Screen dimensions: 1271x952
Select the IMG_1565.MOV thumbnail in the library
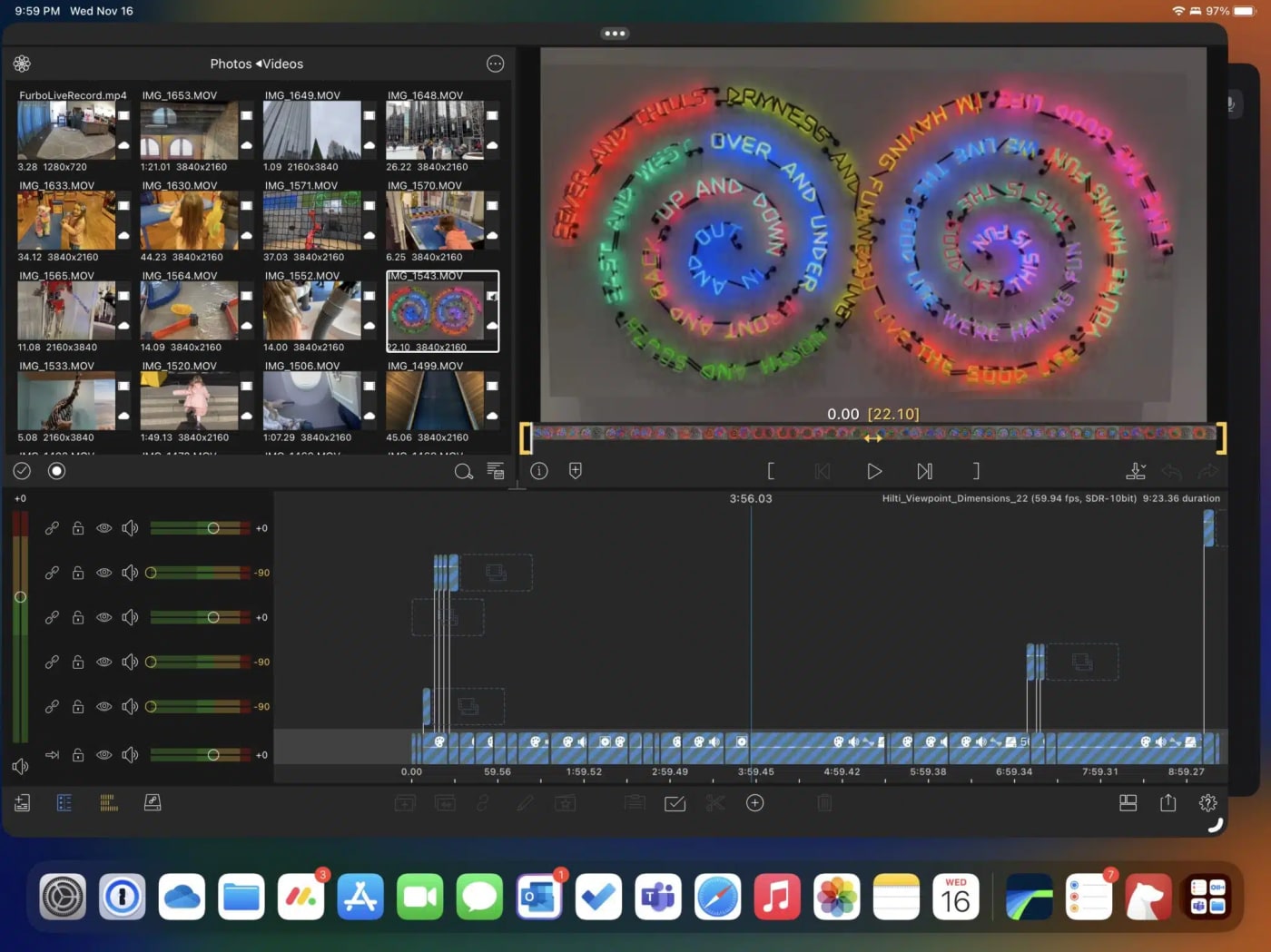[x=68, y=309]
